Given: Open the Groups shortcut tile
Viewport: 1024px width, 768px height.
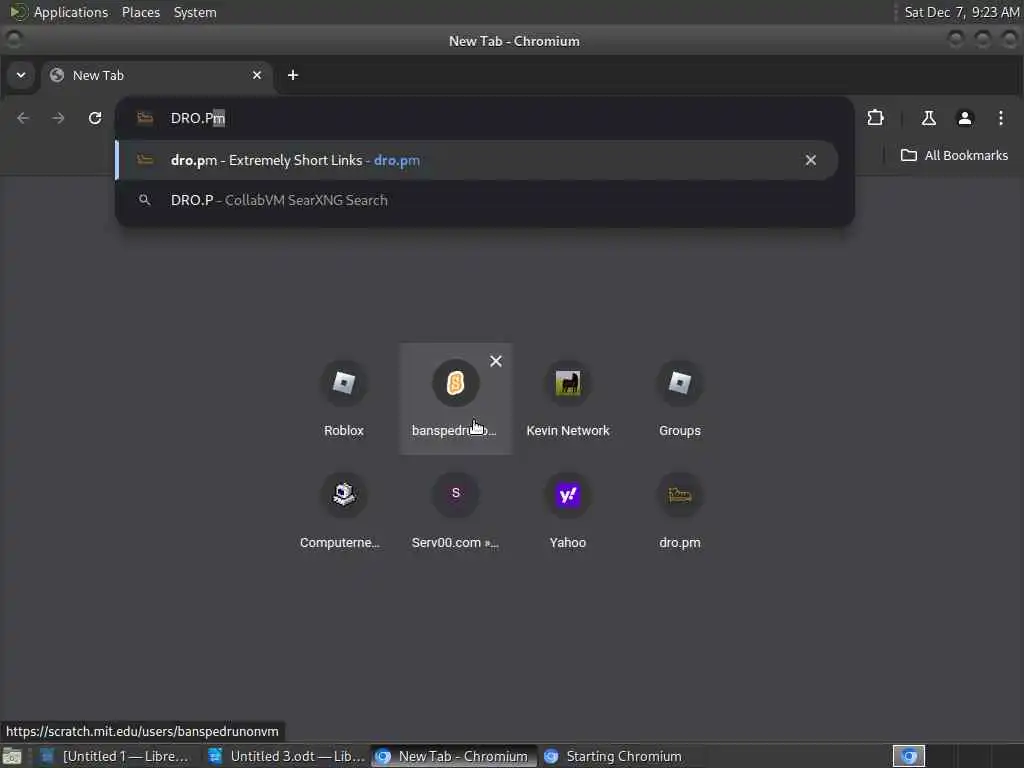Looking at the screenshot, I should [679, 398].
